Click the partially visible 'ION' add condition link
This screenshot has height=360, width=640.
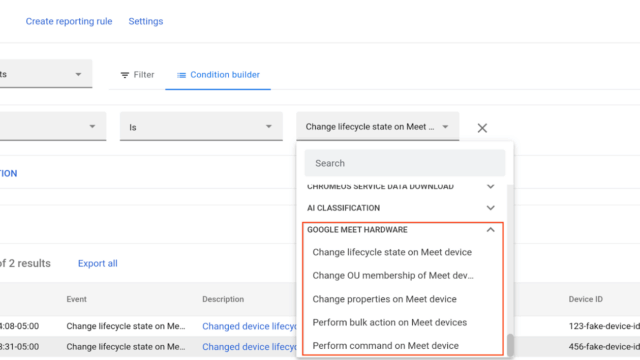pyautogui.click(x=9, y=173)
